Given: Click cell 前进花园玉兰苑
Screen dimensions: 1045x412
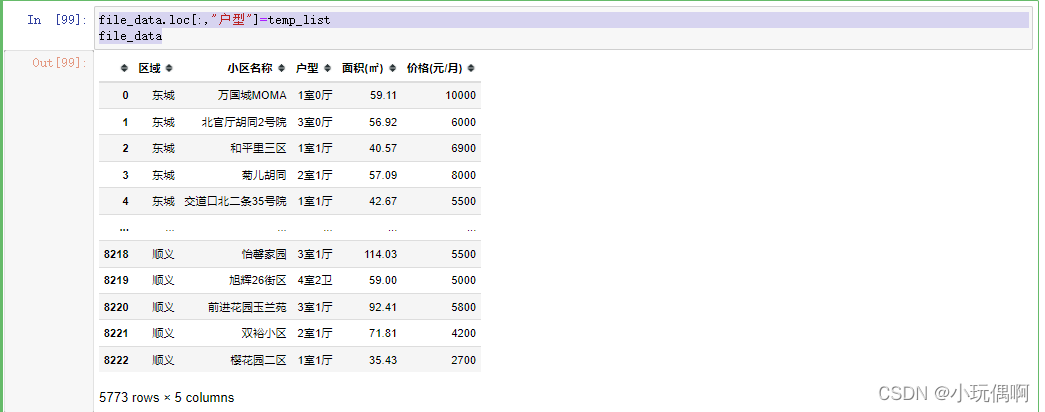Looking at the screenshot, I should pyautogui.click(x=247, y=307).
